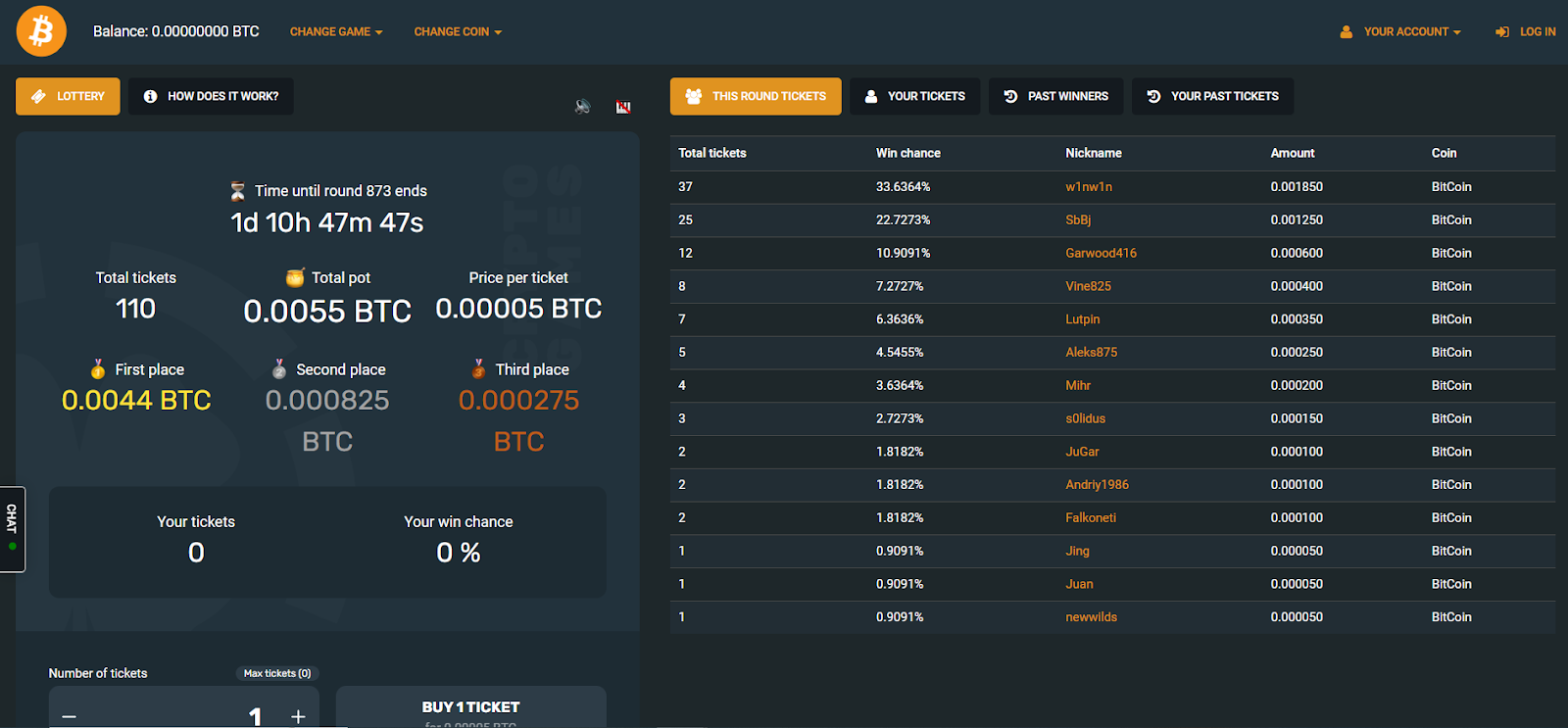Click the Nickname column header

pos(1094,153)
